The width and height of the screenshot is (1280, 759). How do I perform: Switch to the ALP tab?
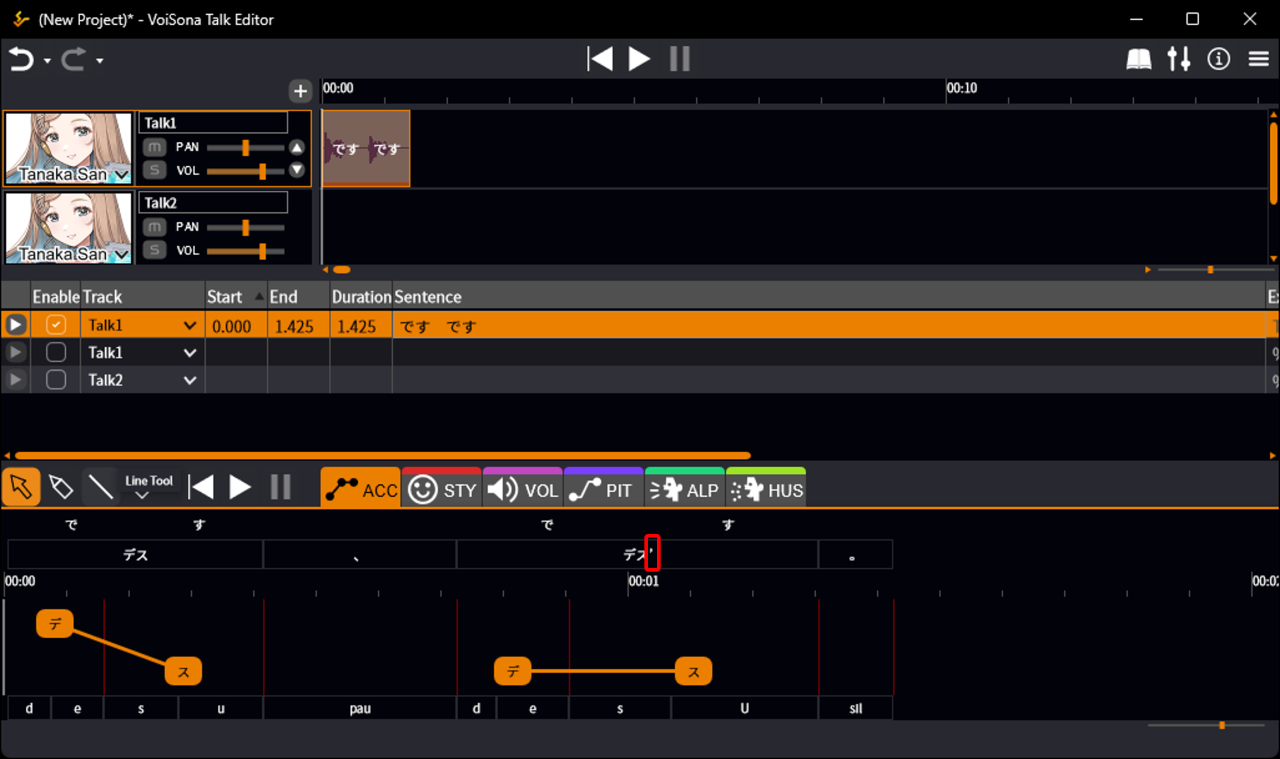click(685, 488)
